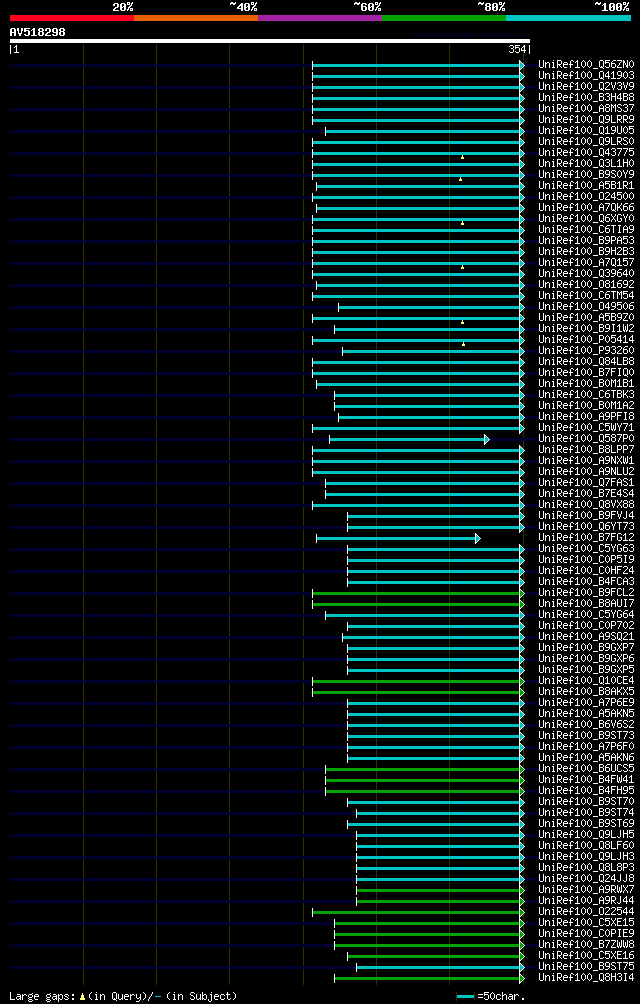This screenshot has width=640, height=1004.
Task: Select the UniRef100_P93260 label
Action: coord(586,350)
